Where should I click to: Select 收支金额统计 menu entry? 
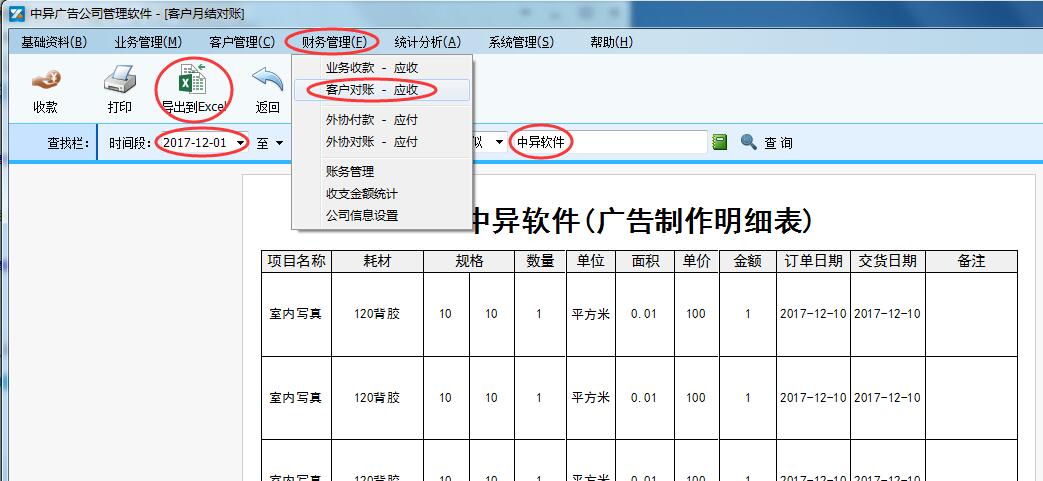[x=382, y=194]
